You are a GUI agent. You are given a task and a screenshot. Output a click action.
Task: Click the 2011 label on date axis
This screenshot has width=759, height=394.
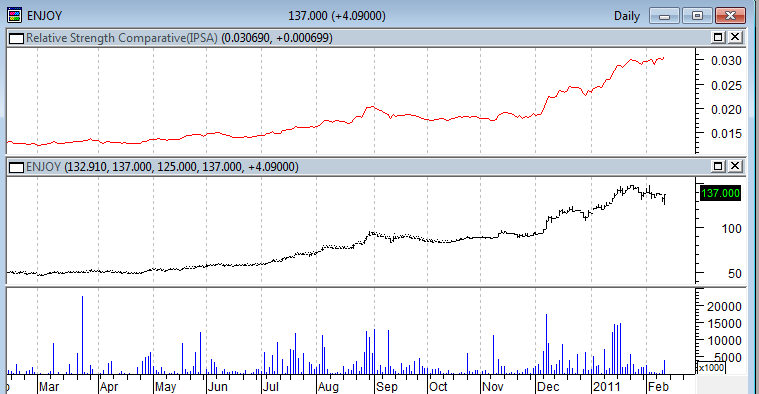coord(607,387)
